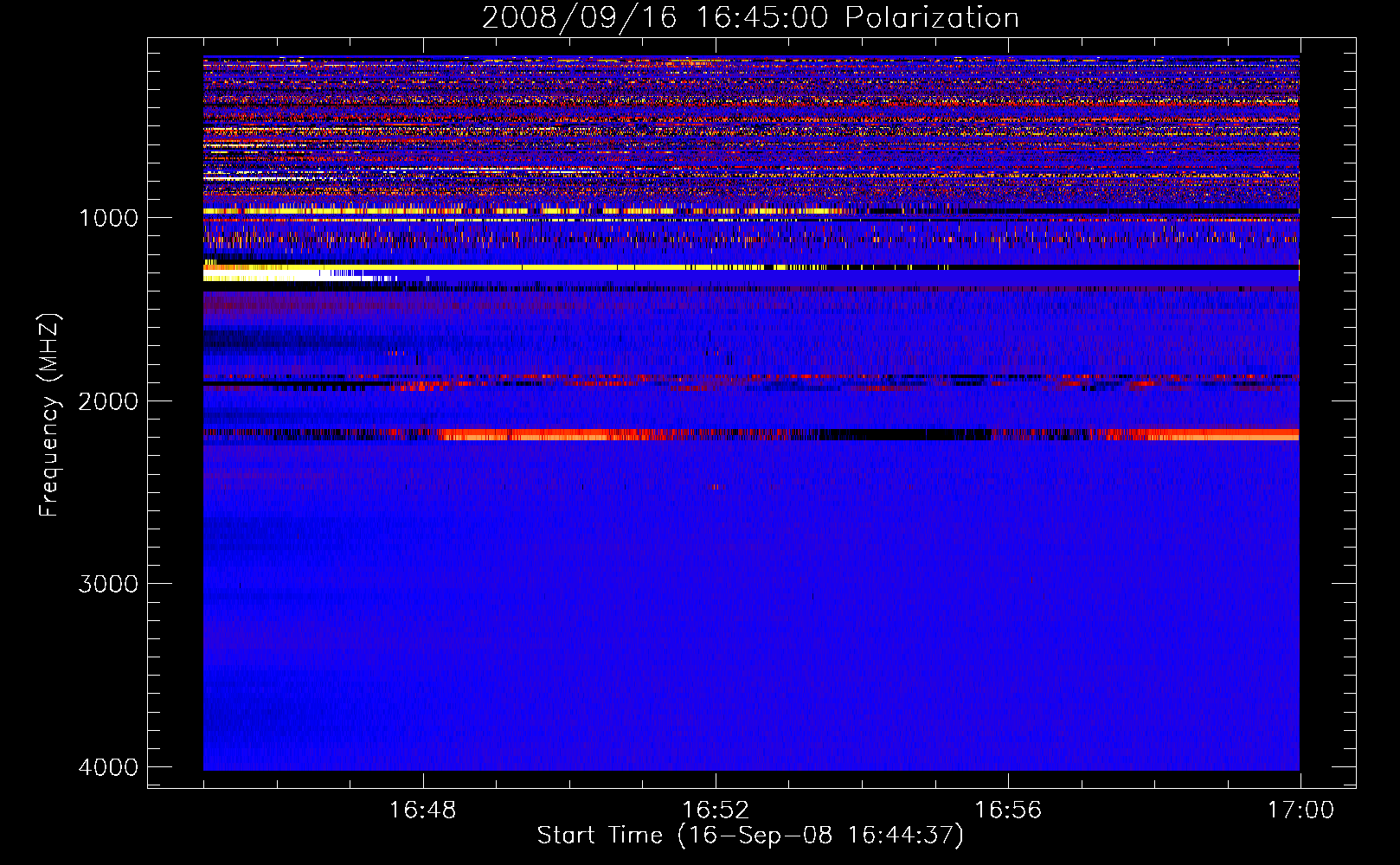
Task: Click the 17:00 time tick label
Action: pyautogui.click(x=1300, y=811)
